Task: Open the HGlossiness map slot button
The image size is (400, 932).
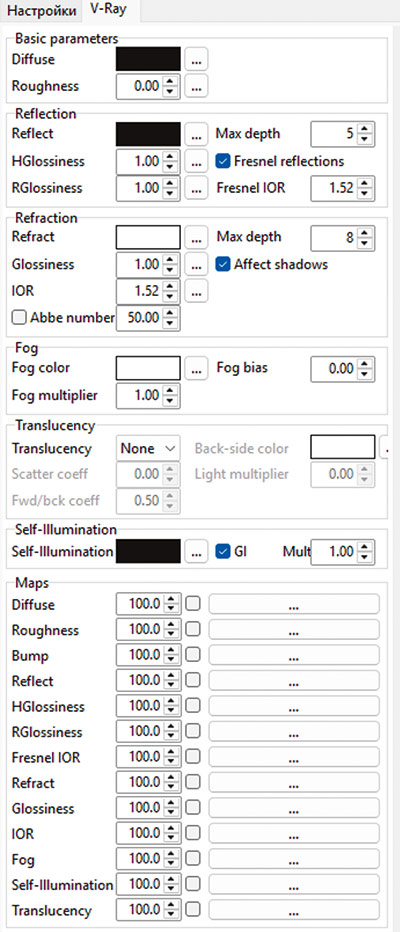Action: tap(294, 707)
